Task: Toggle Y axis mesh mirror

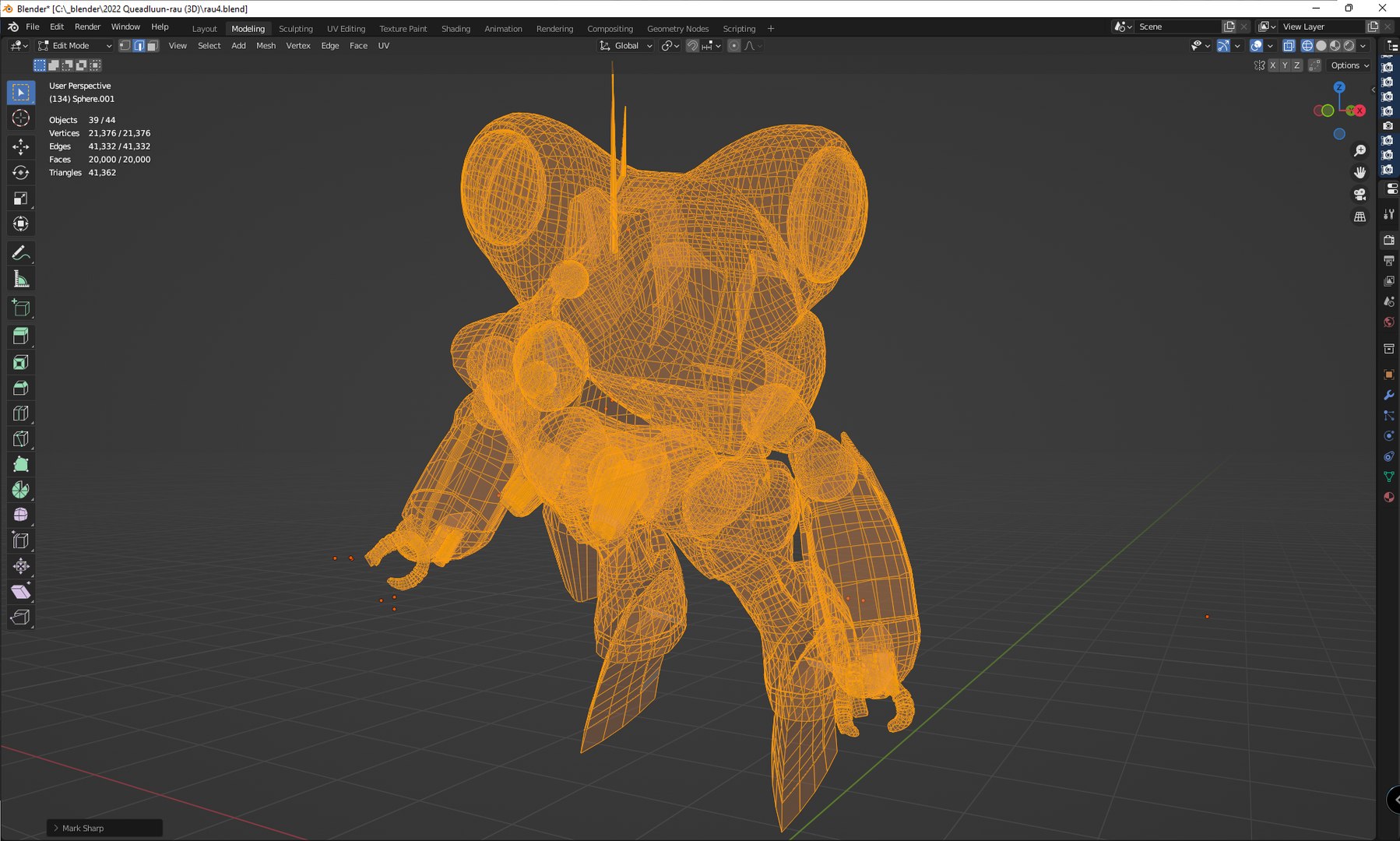Action: click(1285, 65)
